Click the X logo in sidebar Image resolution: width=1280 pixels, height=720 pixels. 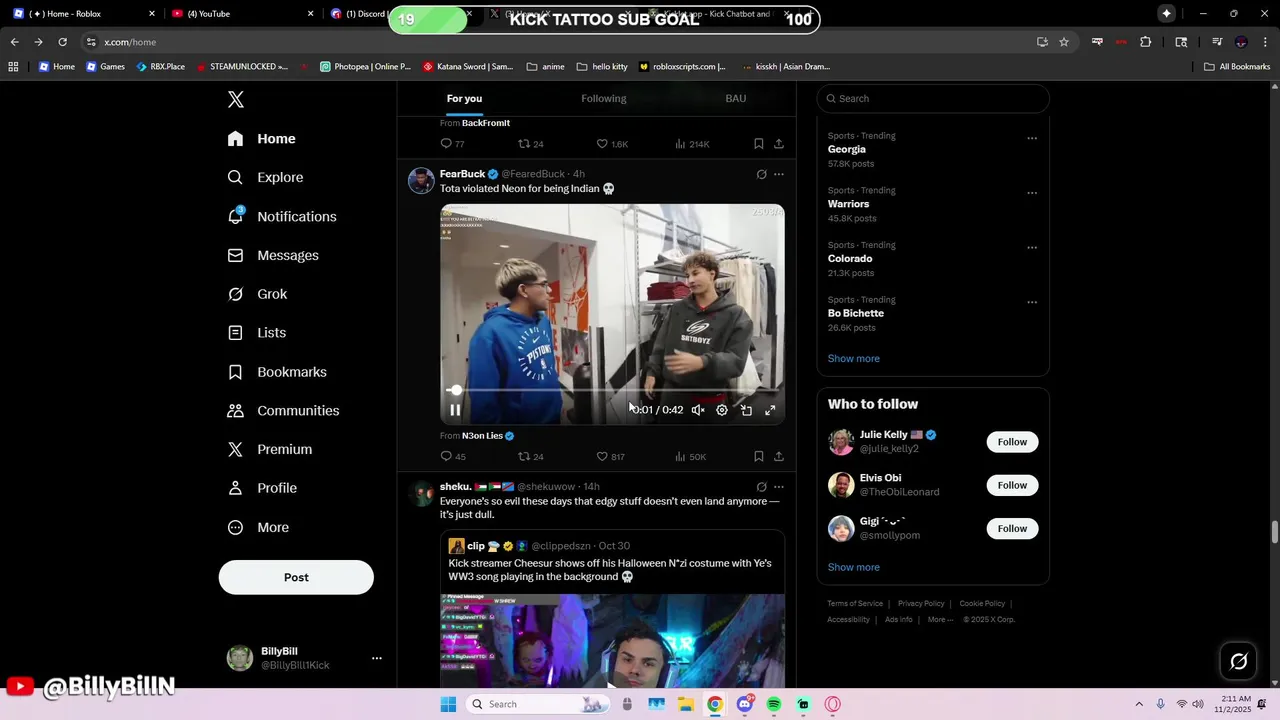coord(236,99)
